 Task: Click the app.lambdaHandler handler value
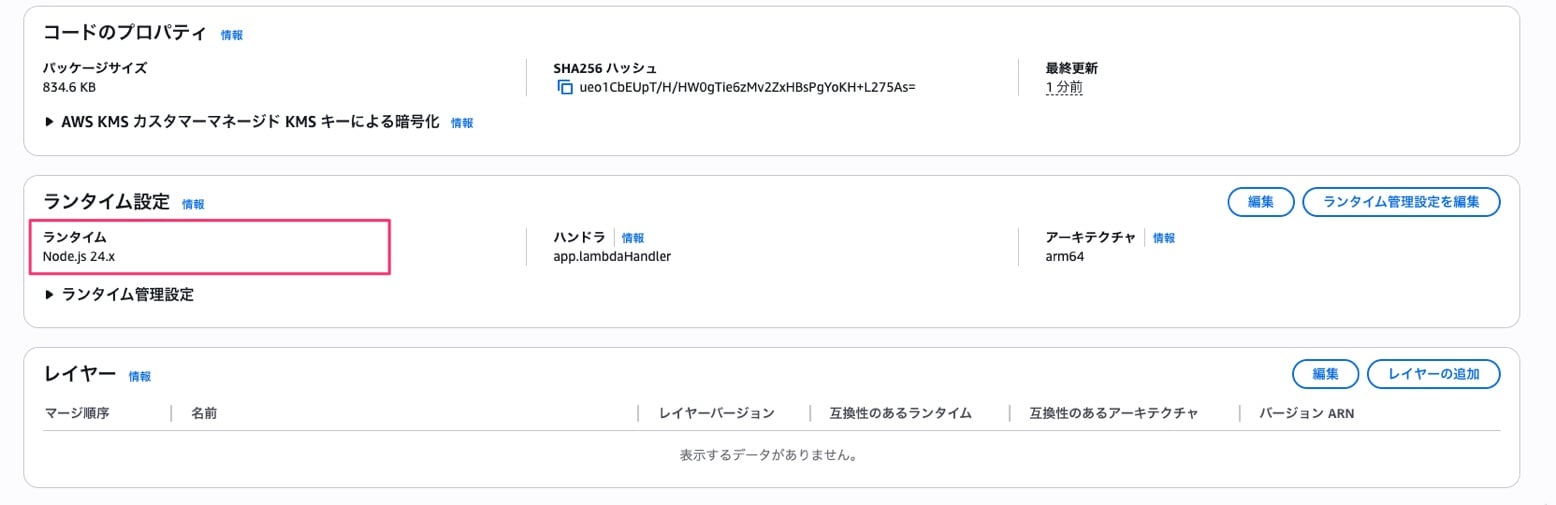(x=611, y=256)
